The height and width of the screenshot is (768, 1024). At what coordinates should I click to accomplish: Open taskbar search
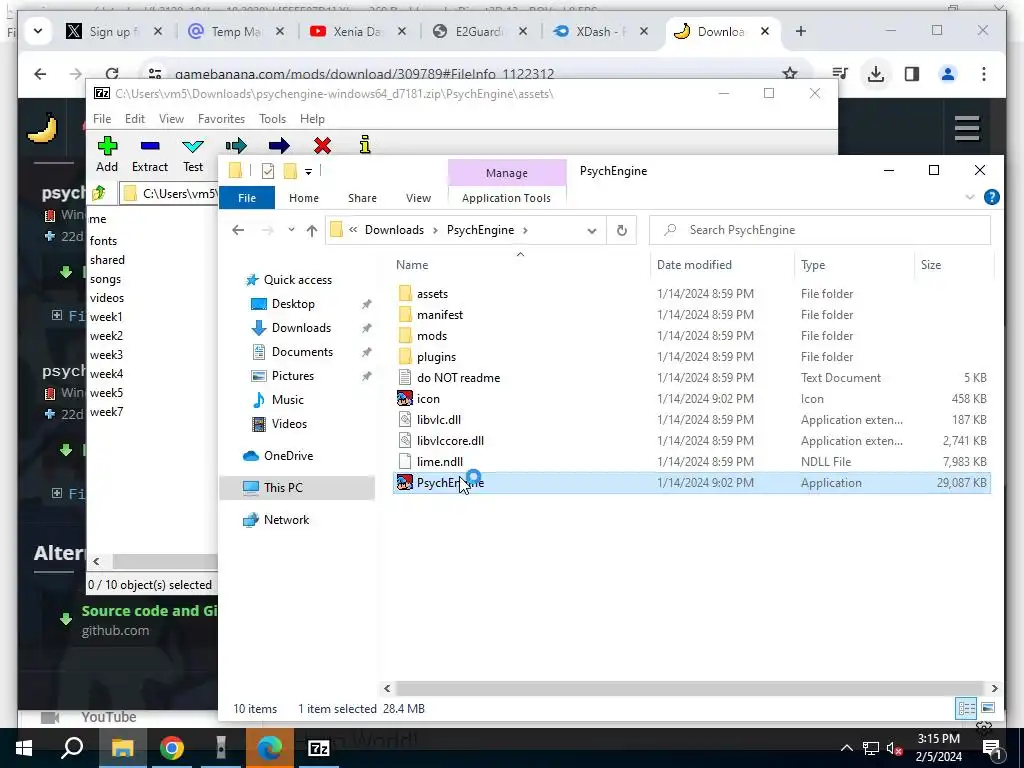coord(72,748)
